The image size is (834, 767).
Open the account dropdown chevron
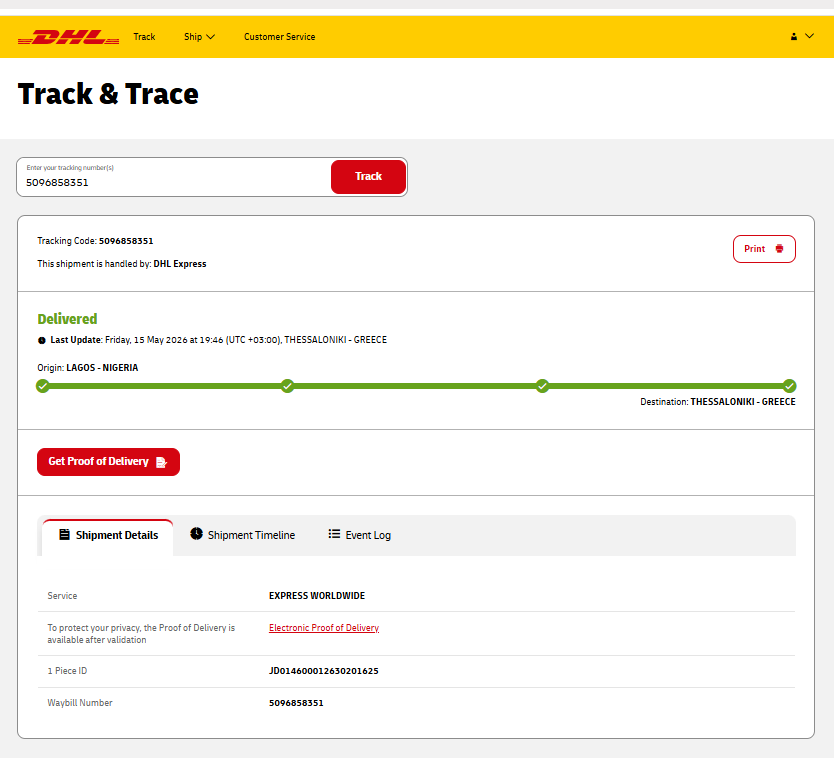point(809,36)
